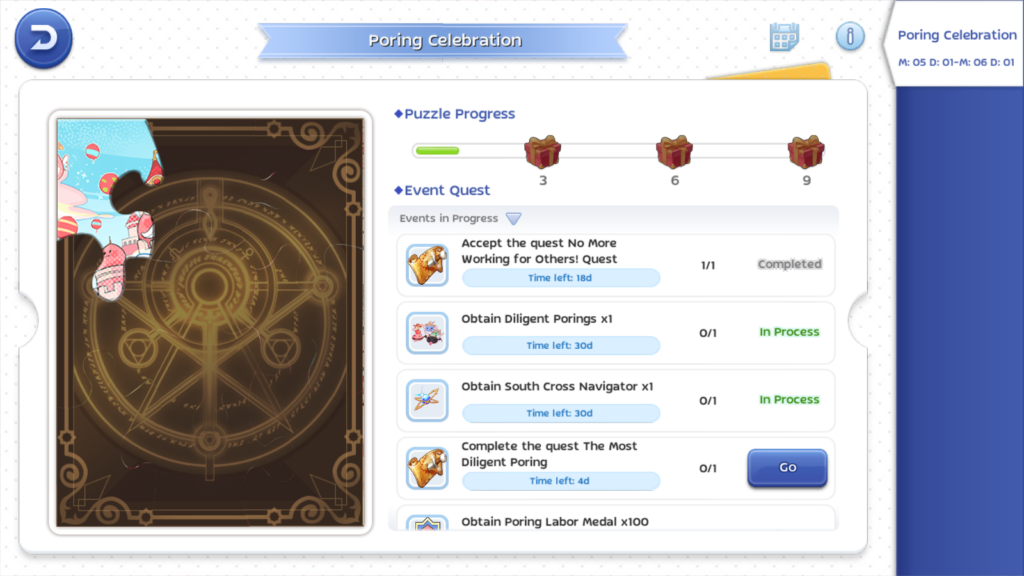Tap the puzzle card image
1024x576 pixels.
click(x=210, y=323)
